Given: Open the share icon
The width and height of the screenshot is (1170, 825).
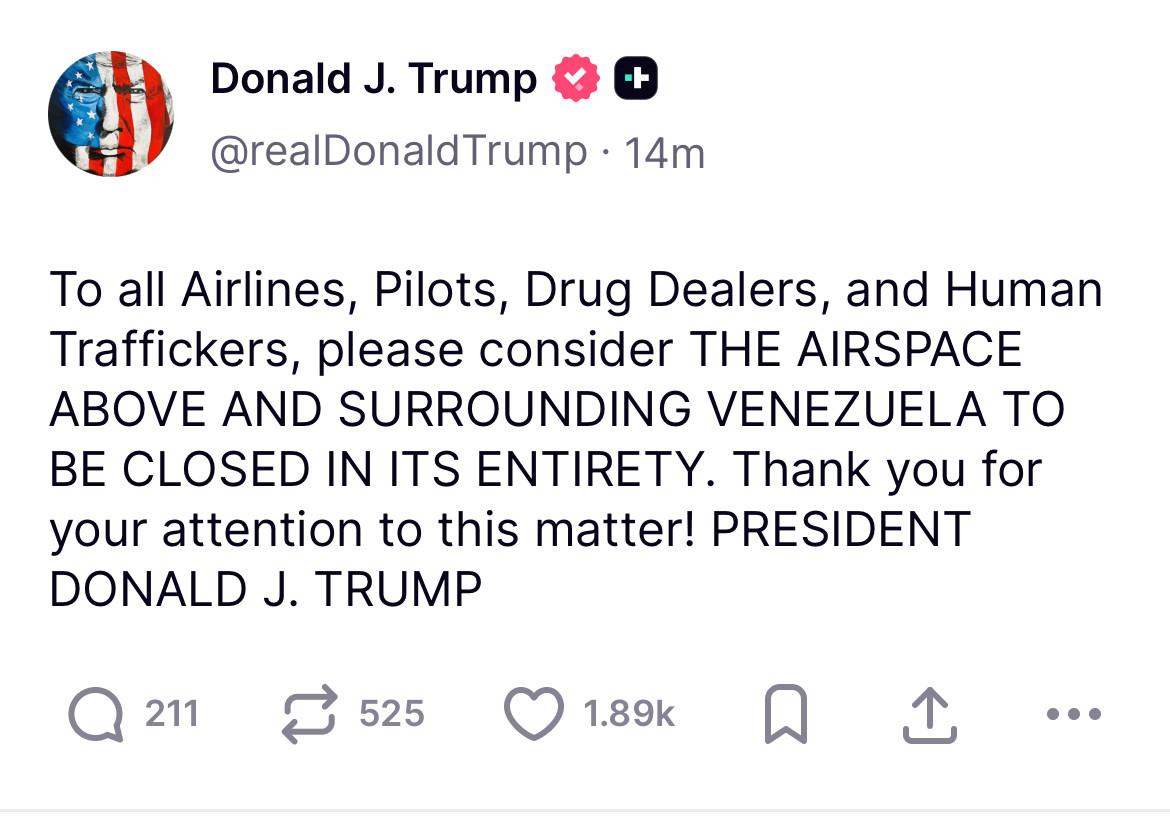Looking at the screenshot, I should tap(929, 716).
